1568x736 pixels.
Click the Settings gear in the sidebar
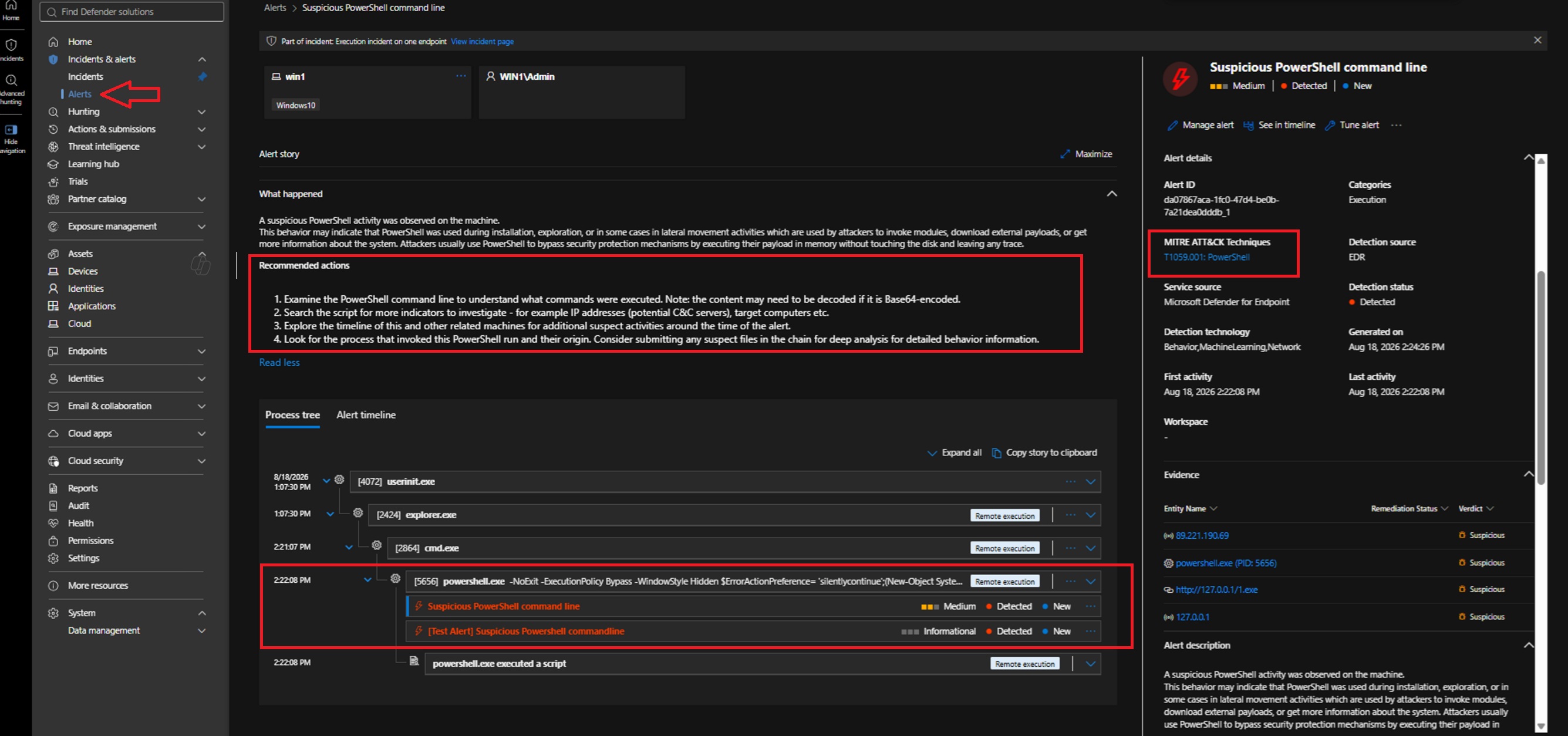[53, 558]
